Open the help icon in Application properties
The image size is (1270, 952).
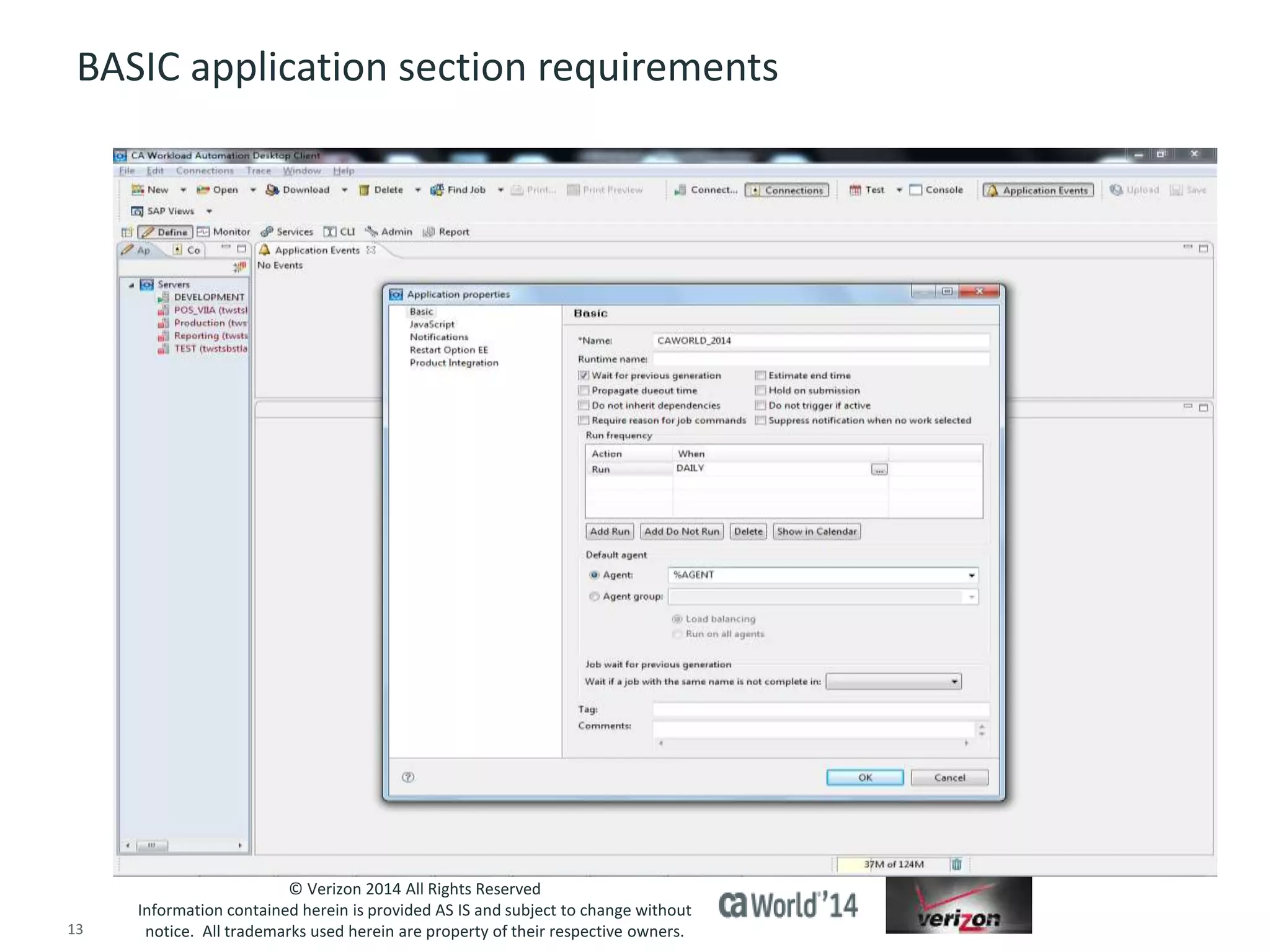pos(408,777)
